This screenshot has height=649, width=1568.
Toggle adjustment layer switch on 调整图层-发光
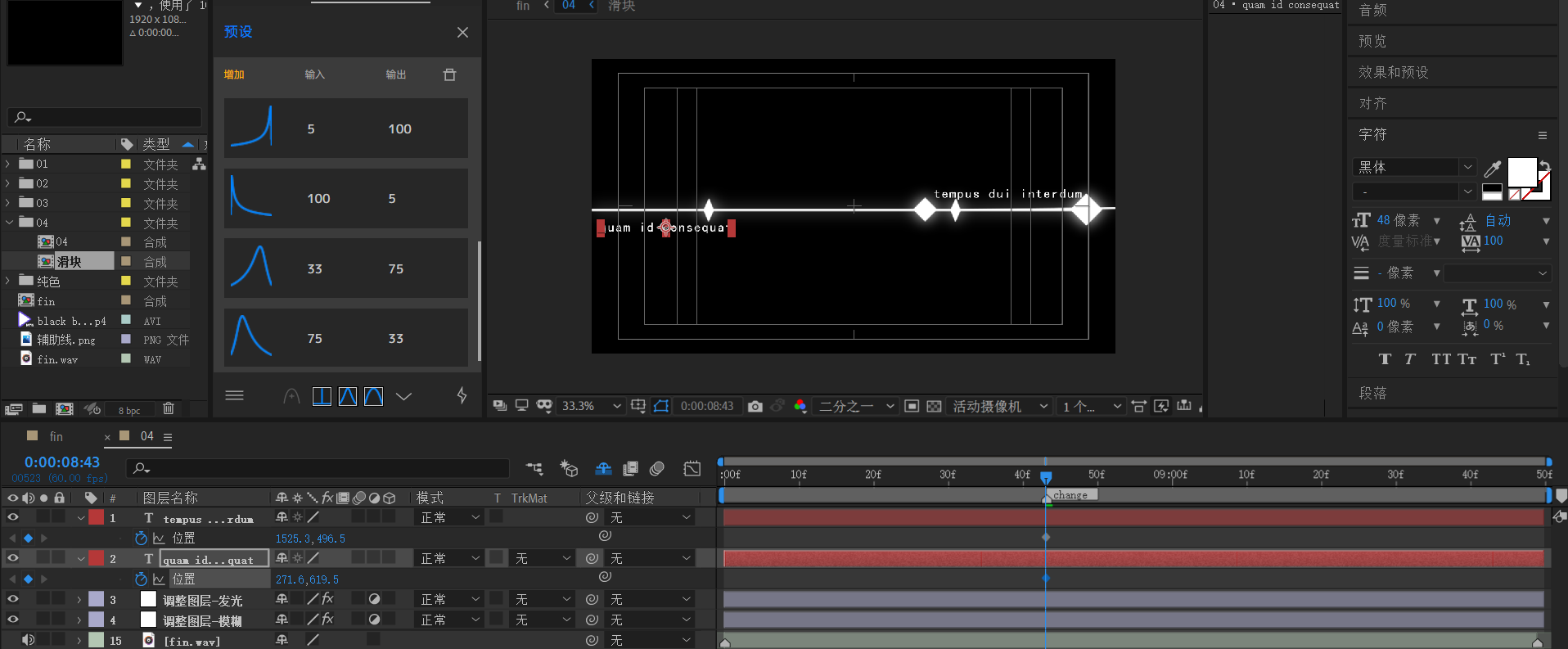374,599
